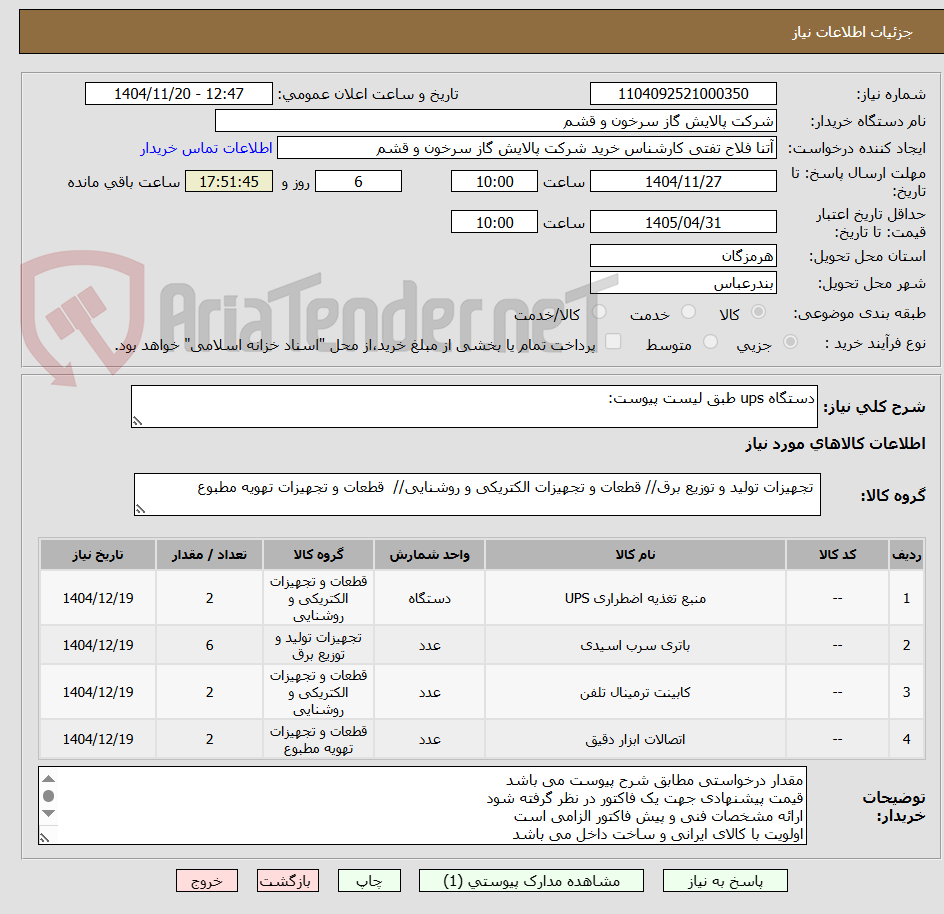The width and height of the screenshot is (944, 914).
Task: Click the province field هرمزگان
Action: coord(683,256)
